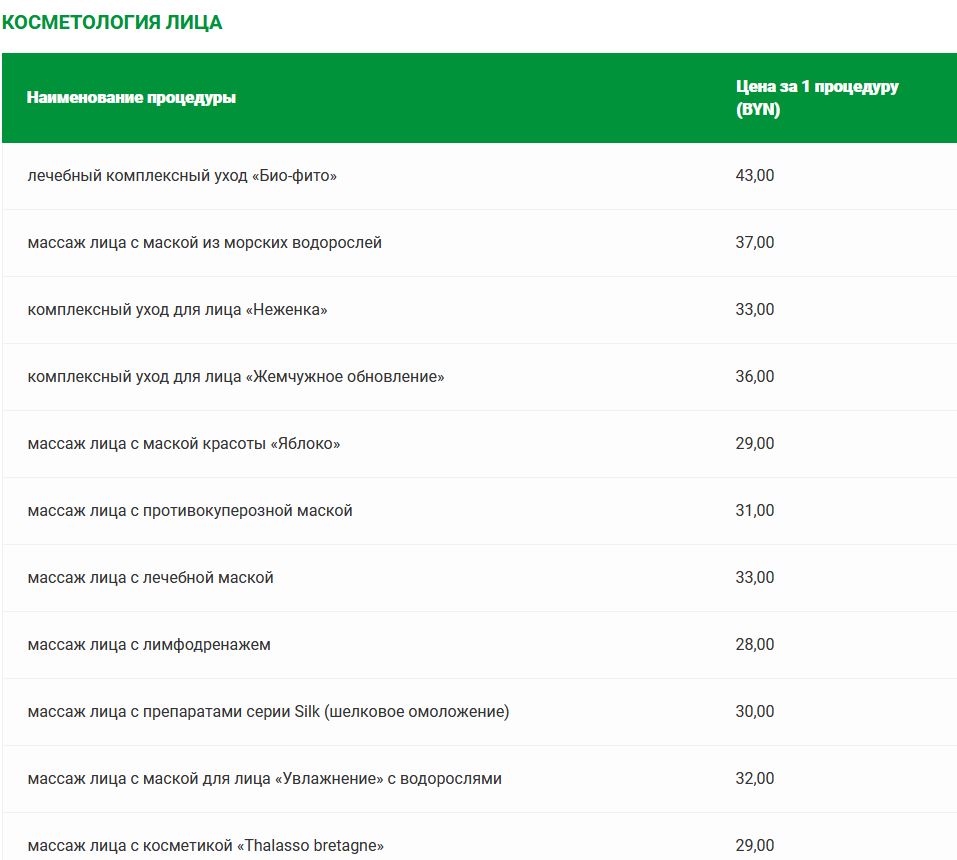Click the лимфодренажем massage procedure
The width and height of the screenshot is (957, 860).
[149, 645]
